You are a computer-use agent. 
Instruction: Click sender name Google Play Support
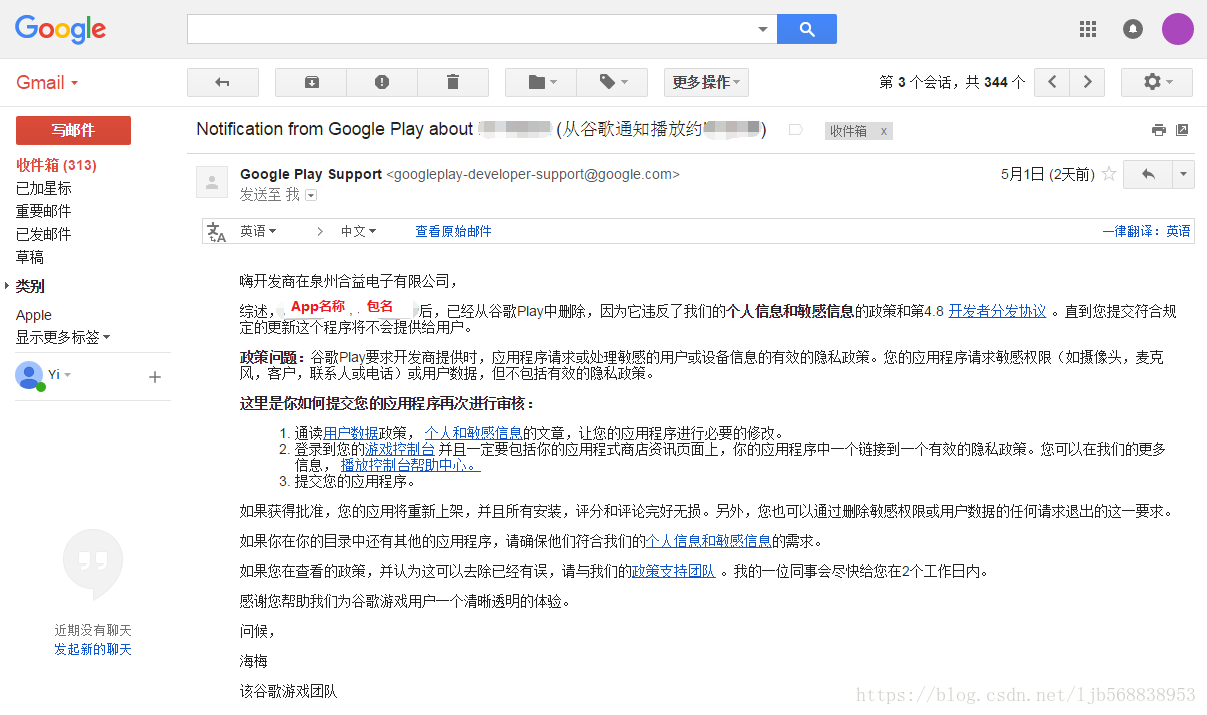311,174
